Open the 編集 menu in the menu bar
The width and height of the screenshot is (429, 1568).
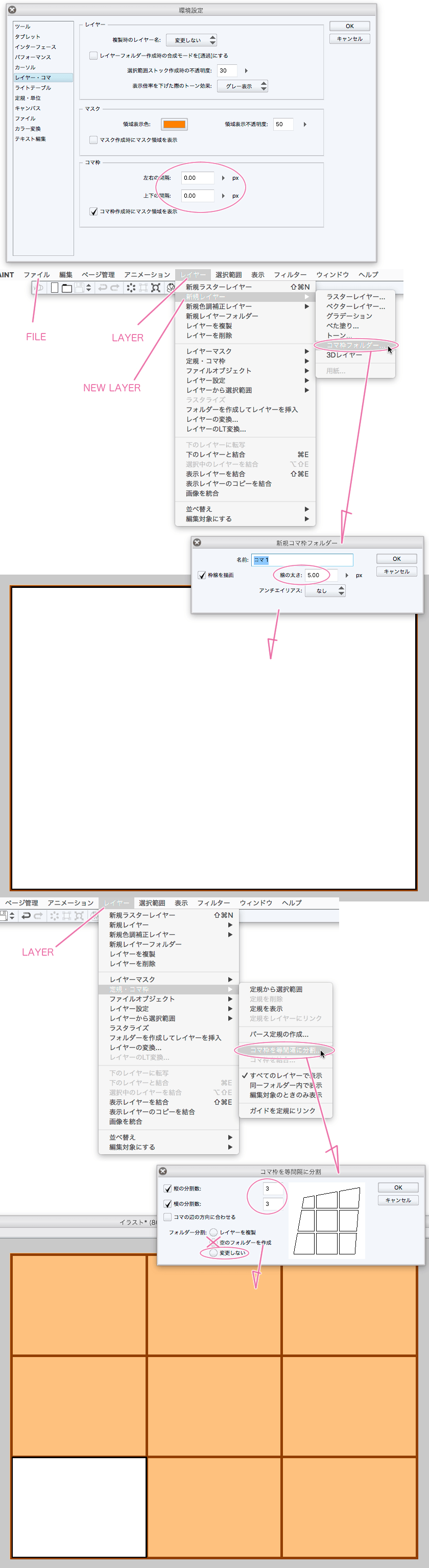pos(66,274)
